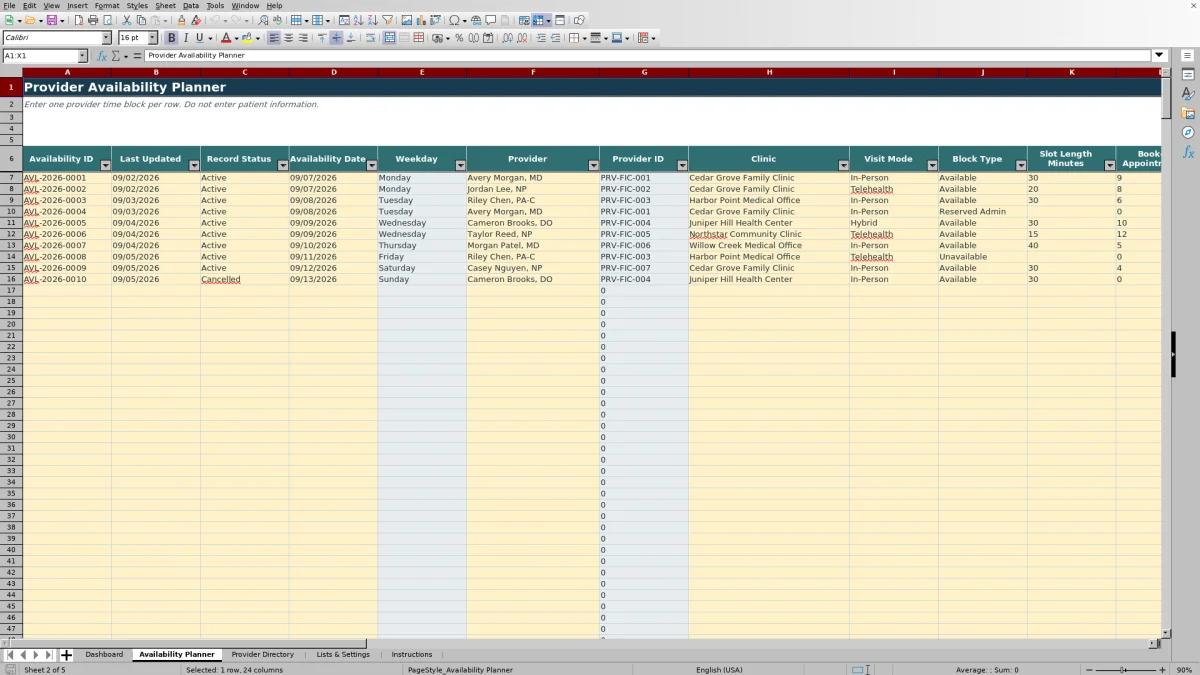1200x675 pixels.
Task: Add a new sheet with plus button
Action: [x=67, y=655]
